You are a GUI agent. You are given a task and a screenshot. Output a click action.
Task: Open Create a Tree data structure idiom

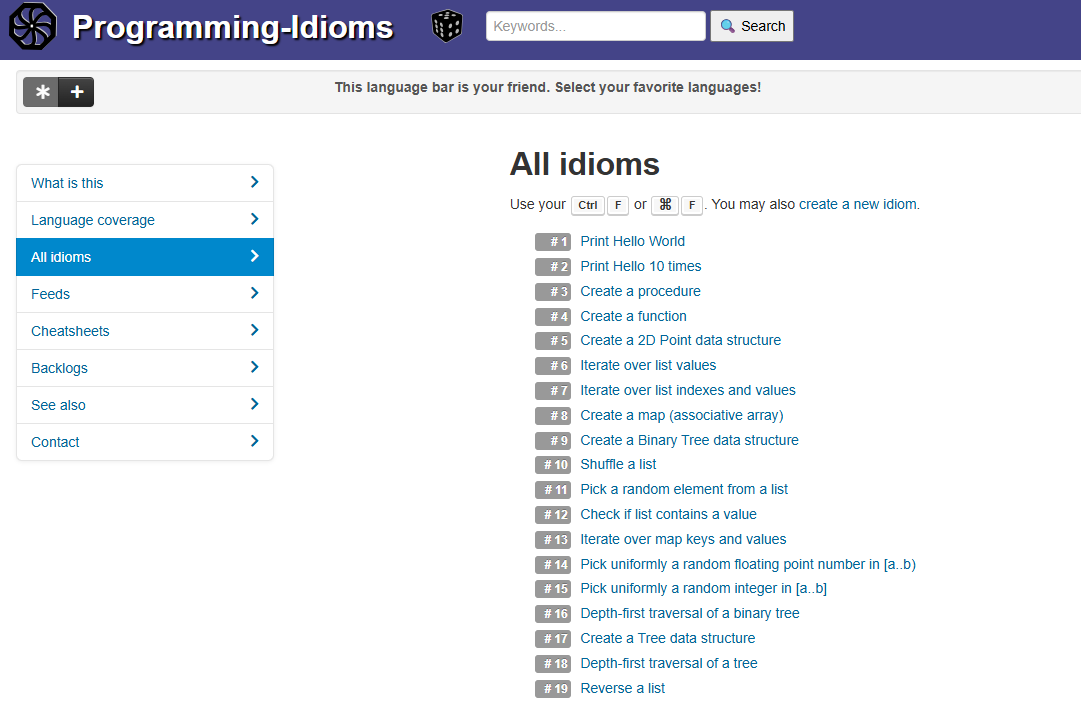coord(667,638)
